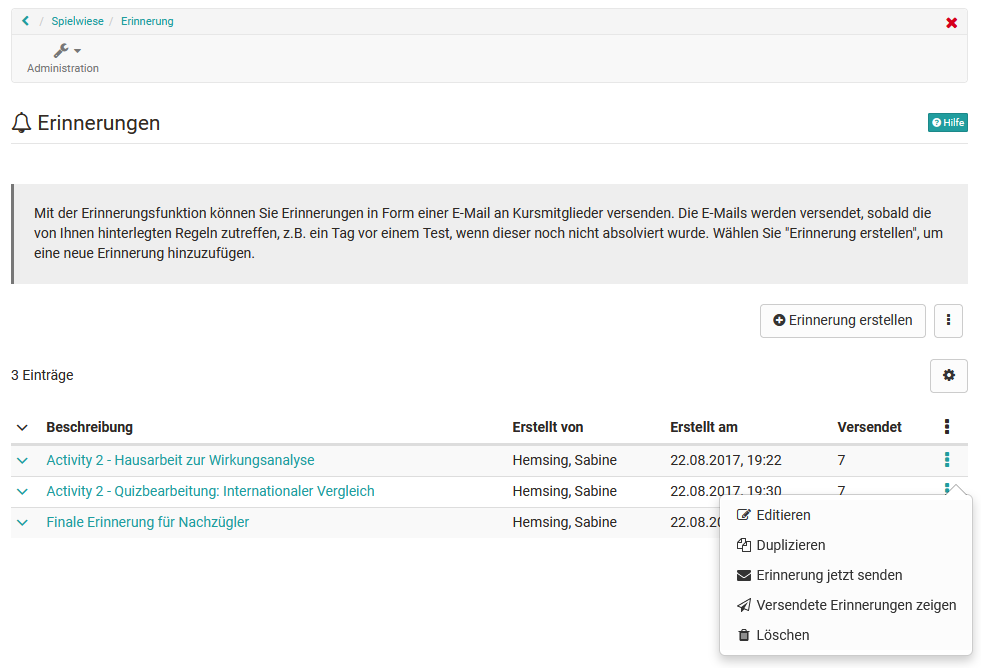Open Spielwiese breadcrumb link
Screen dimensions: 981x668
pos(77,21)
